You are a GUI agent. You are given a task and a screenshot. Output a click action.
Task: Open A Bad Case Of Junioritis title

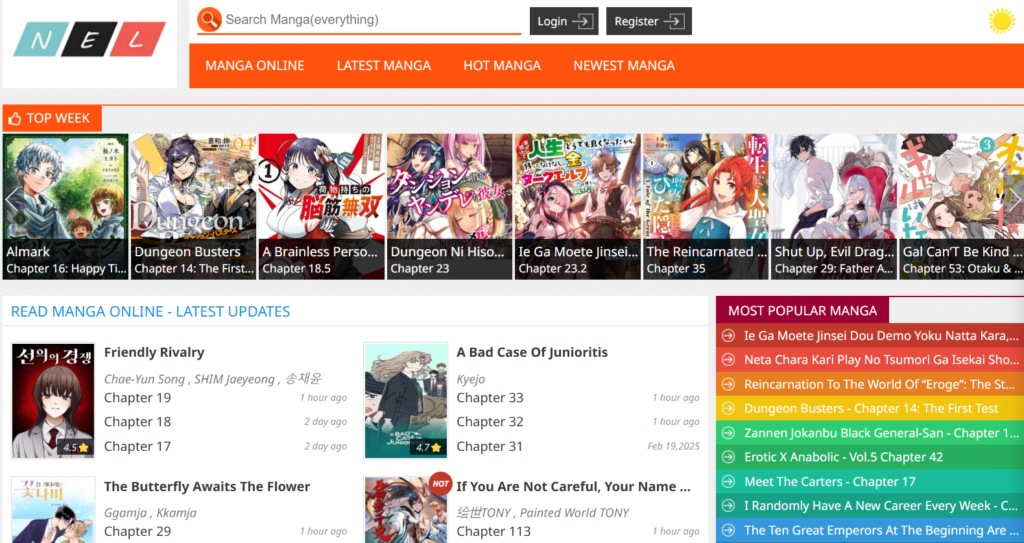pos(532,352)
